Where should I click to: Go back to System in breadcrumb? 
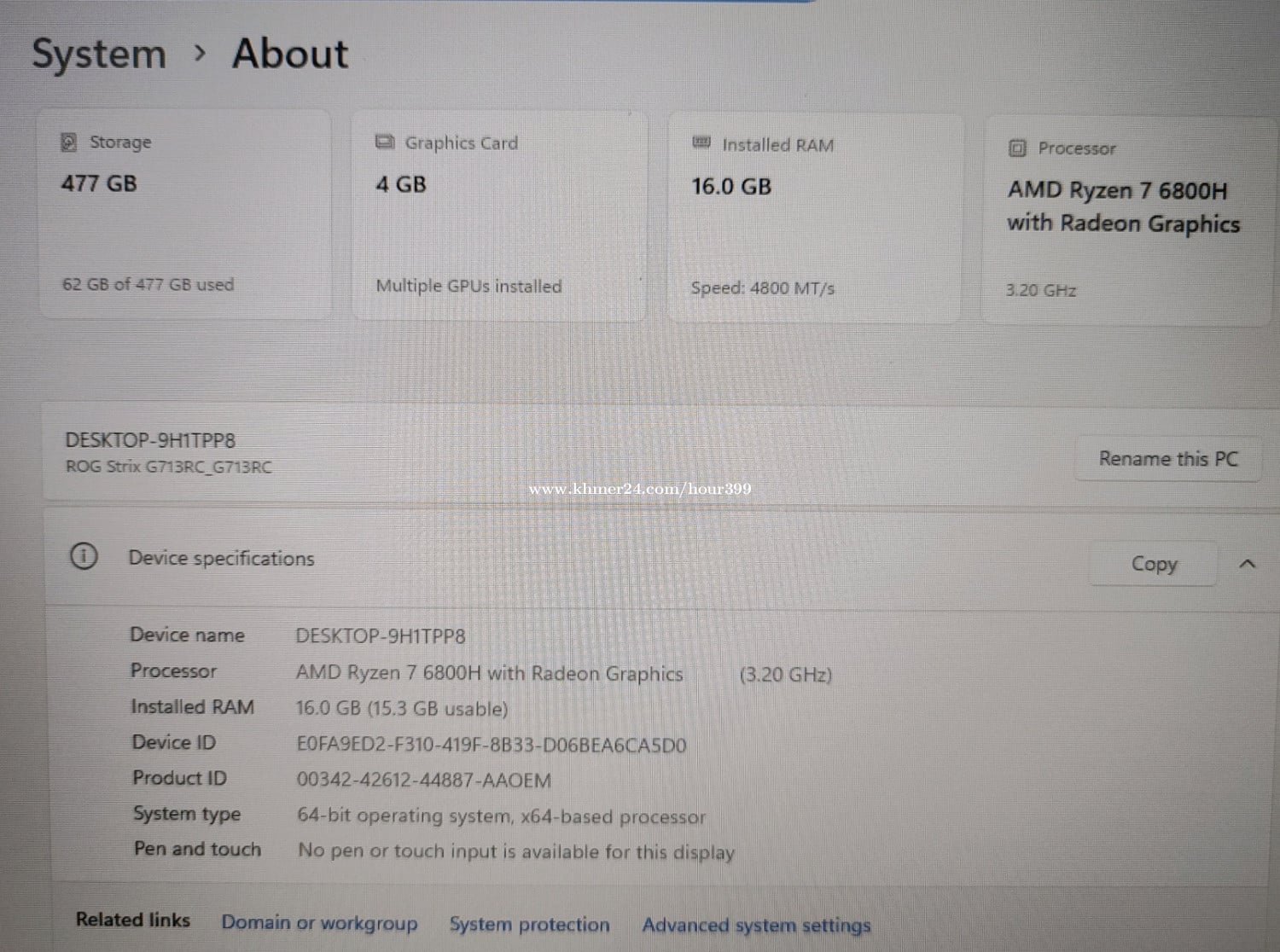pos(99,54)
